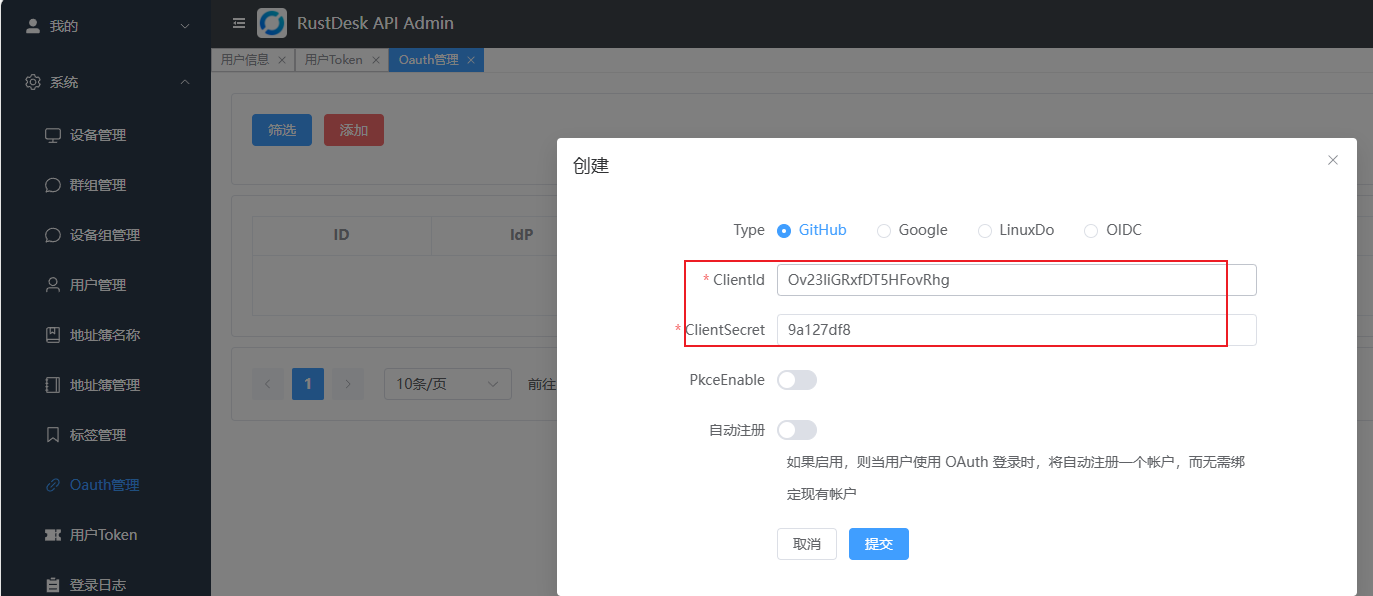Open 用户Token via its ticket icon
Viewport: 1373px width, 596px height.
point(53,535)
